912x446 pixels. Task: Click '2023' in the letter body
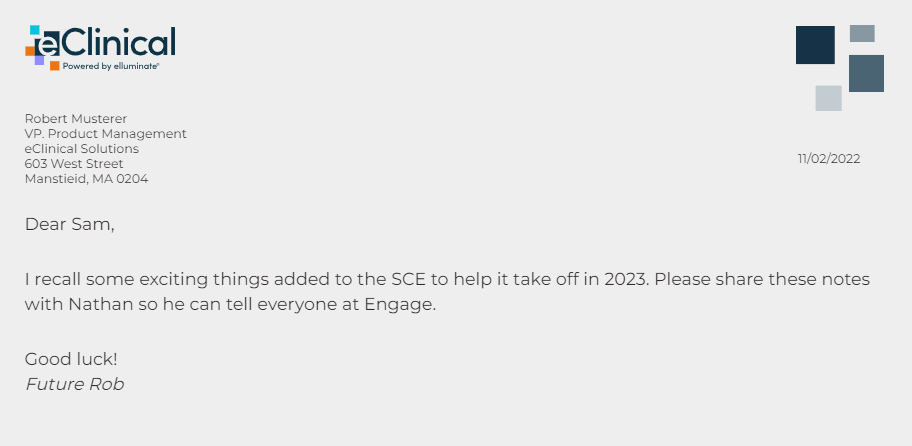[624, 279]
